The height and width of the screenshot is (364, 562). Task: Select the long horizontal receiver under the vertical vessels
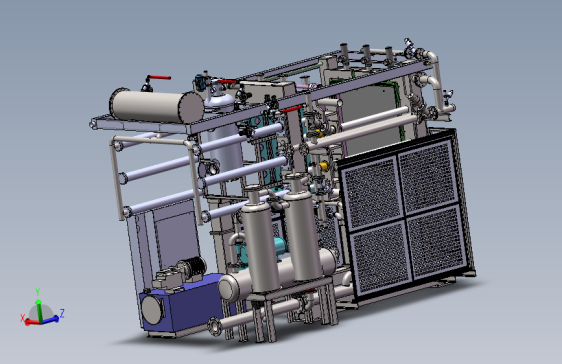point(278,274)
